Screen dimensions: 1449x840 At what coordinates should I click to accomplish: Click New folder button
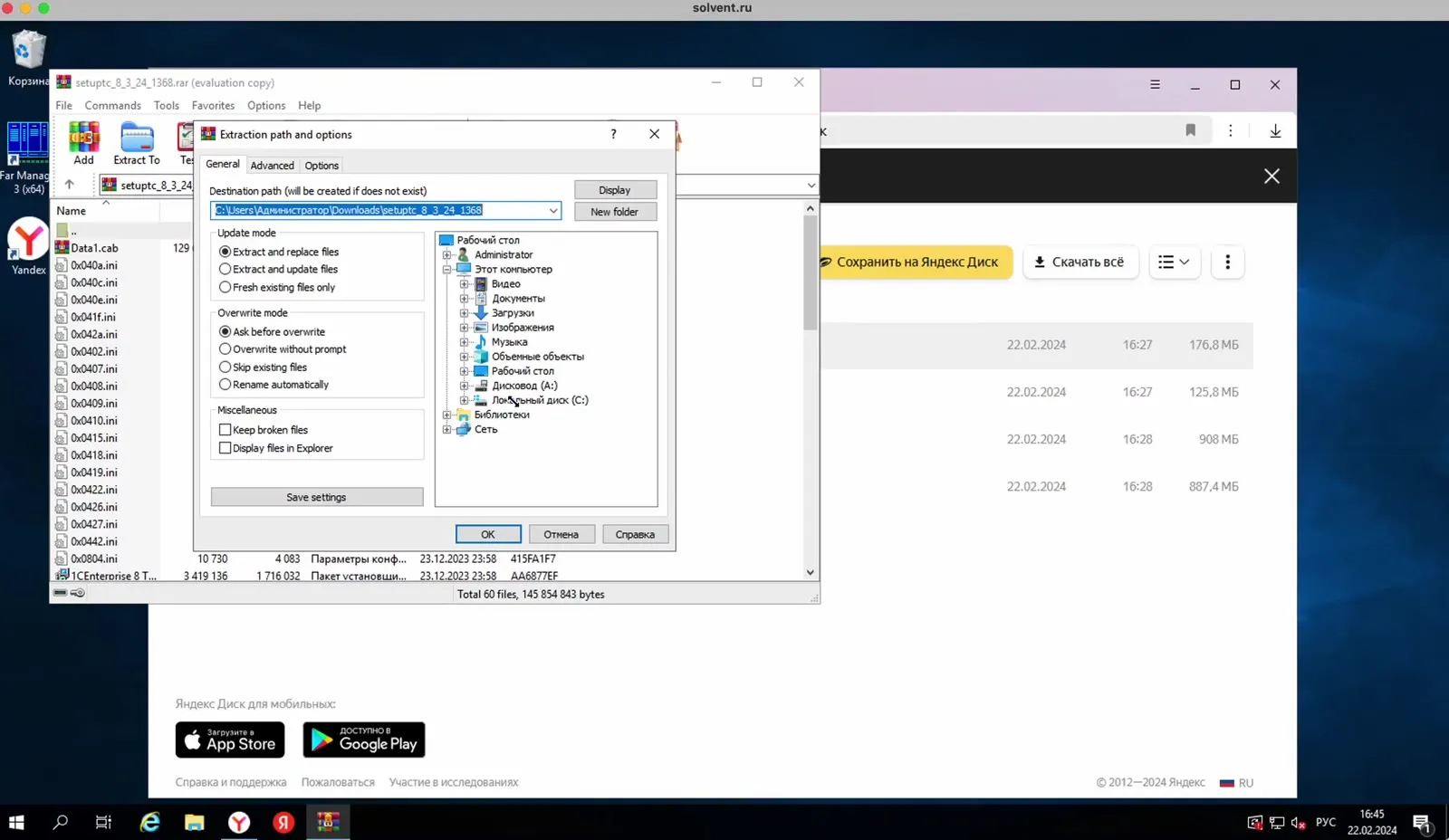click(615, 212)
